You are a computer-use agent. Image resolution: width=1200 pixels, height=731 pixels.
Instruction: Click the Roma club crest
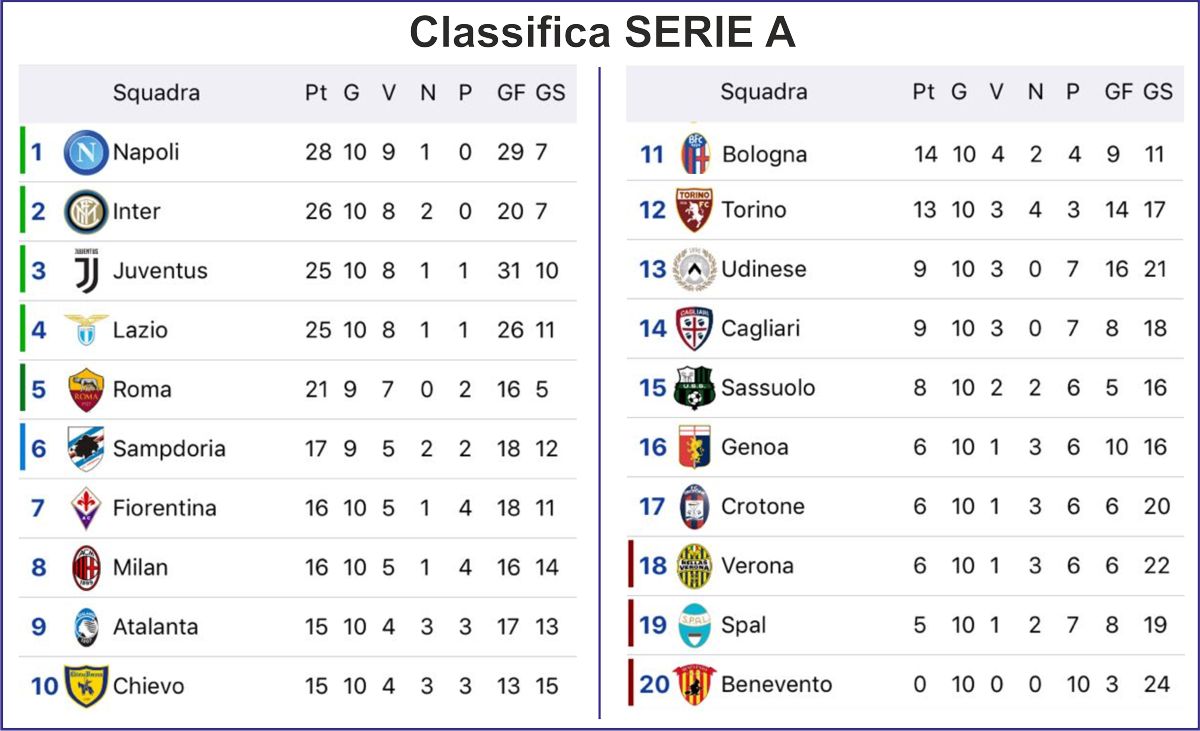pyautogui.click(x=86, y=390)
